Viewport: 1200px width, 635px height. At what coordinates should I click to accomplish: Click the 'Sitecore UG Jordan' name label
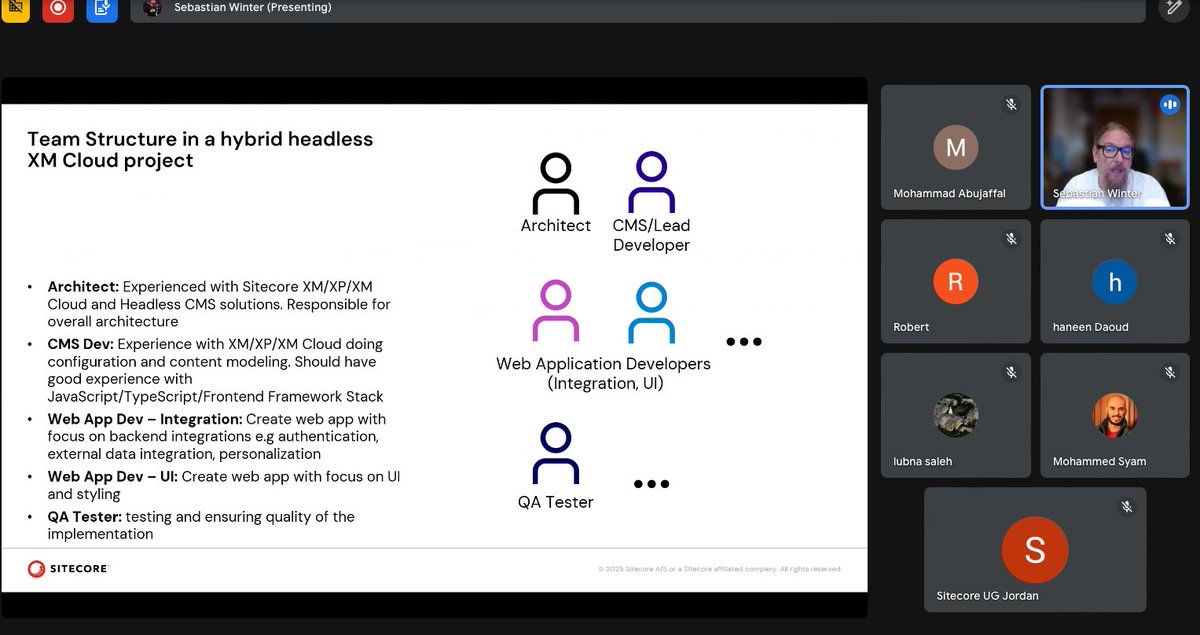(x=987, y=596)
